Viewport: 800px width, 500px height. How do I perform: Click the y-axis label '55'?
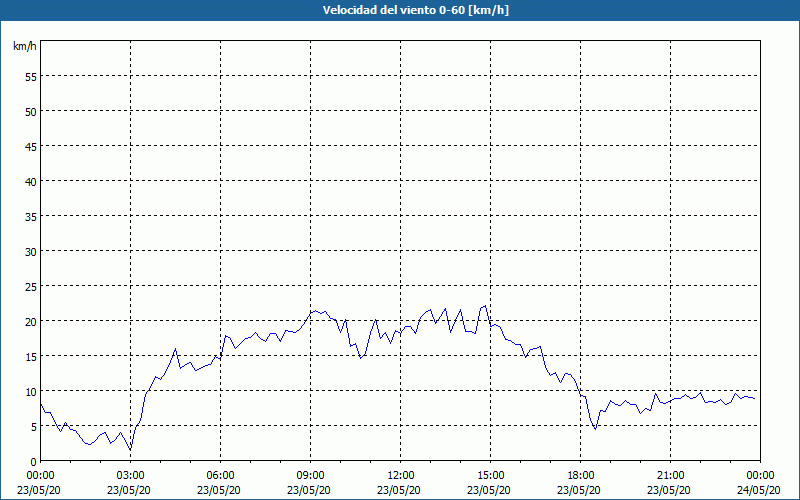(x=31, y=77)
